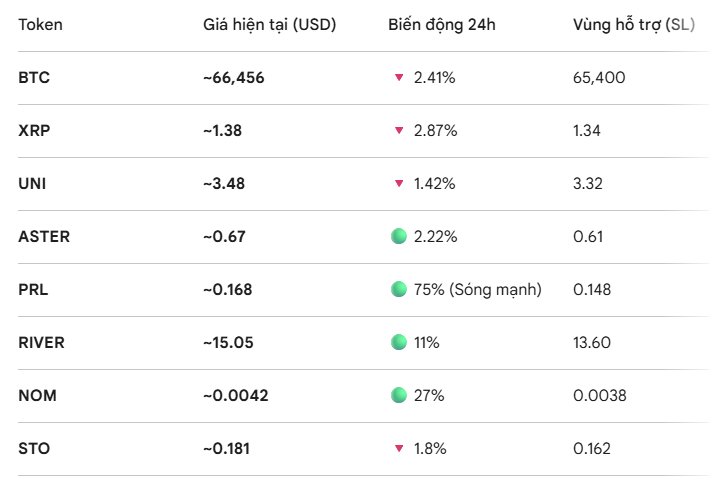Select the STO token name
The width and height of the screenshot is (709, 498).
[x=34, y=449]
